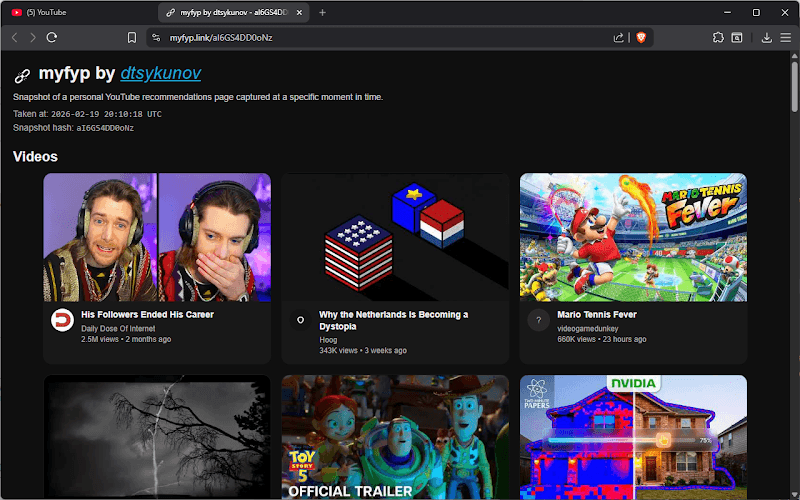Screen dimensions: 800x500
Task: Click the timestamp '2026-02-19 20:10:18 UTC'
Action: tap(106, 114)
